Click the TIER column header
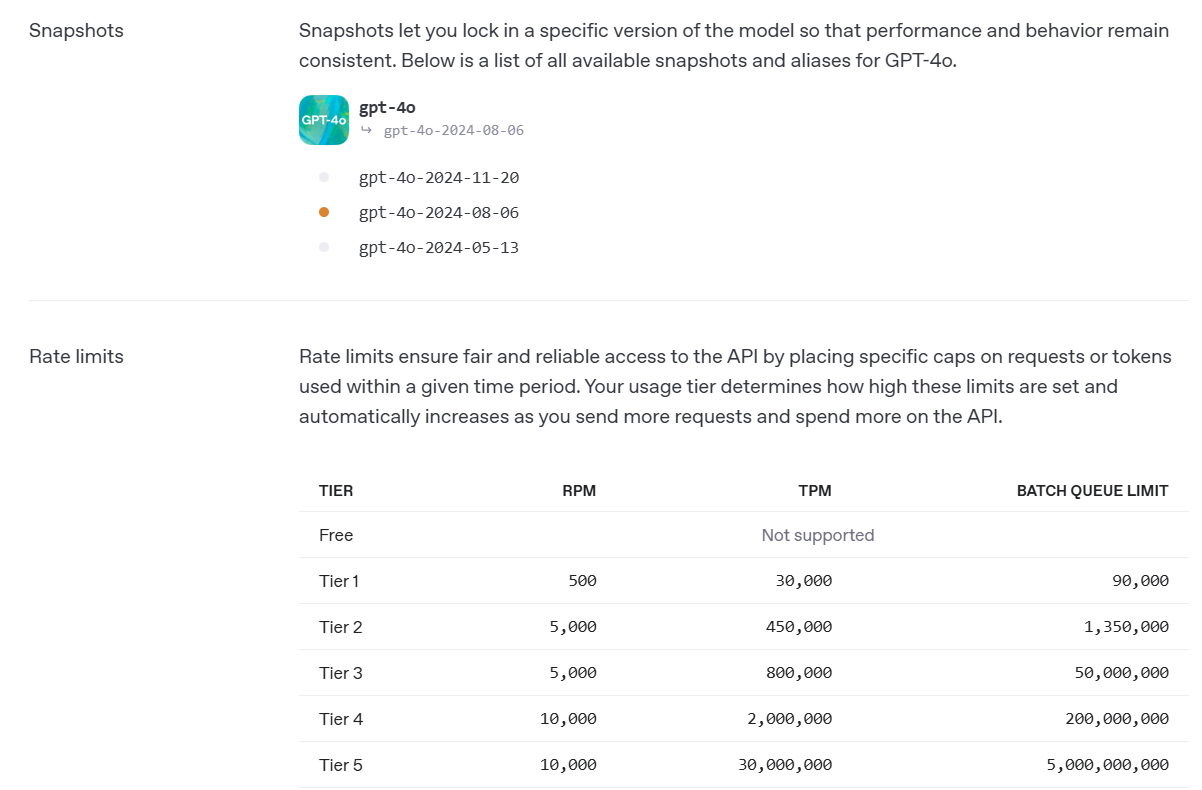The image size is (1202, 790). pyautogui.click(x=336, y=491)
